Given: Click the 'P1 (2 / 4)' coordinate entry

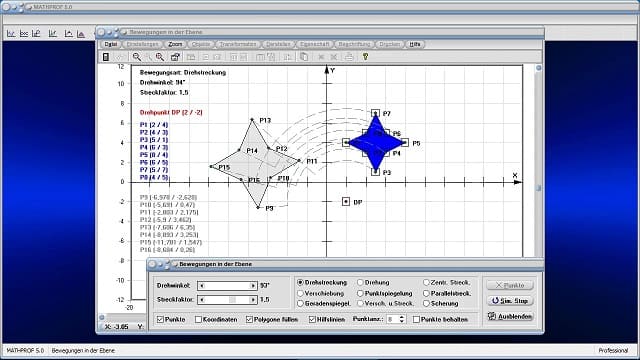Looking at the screenshot, I should (x=154, y=125).
